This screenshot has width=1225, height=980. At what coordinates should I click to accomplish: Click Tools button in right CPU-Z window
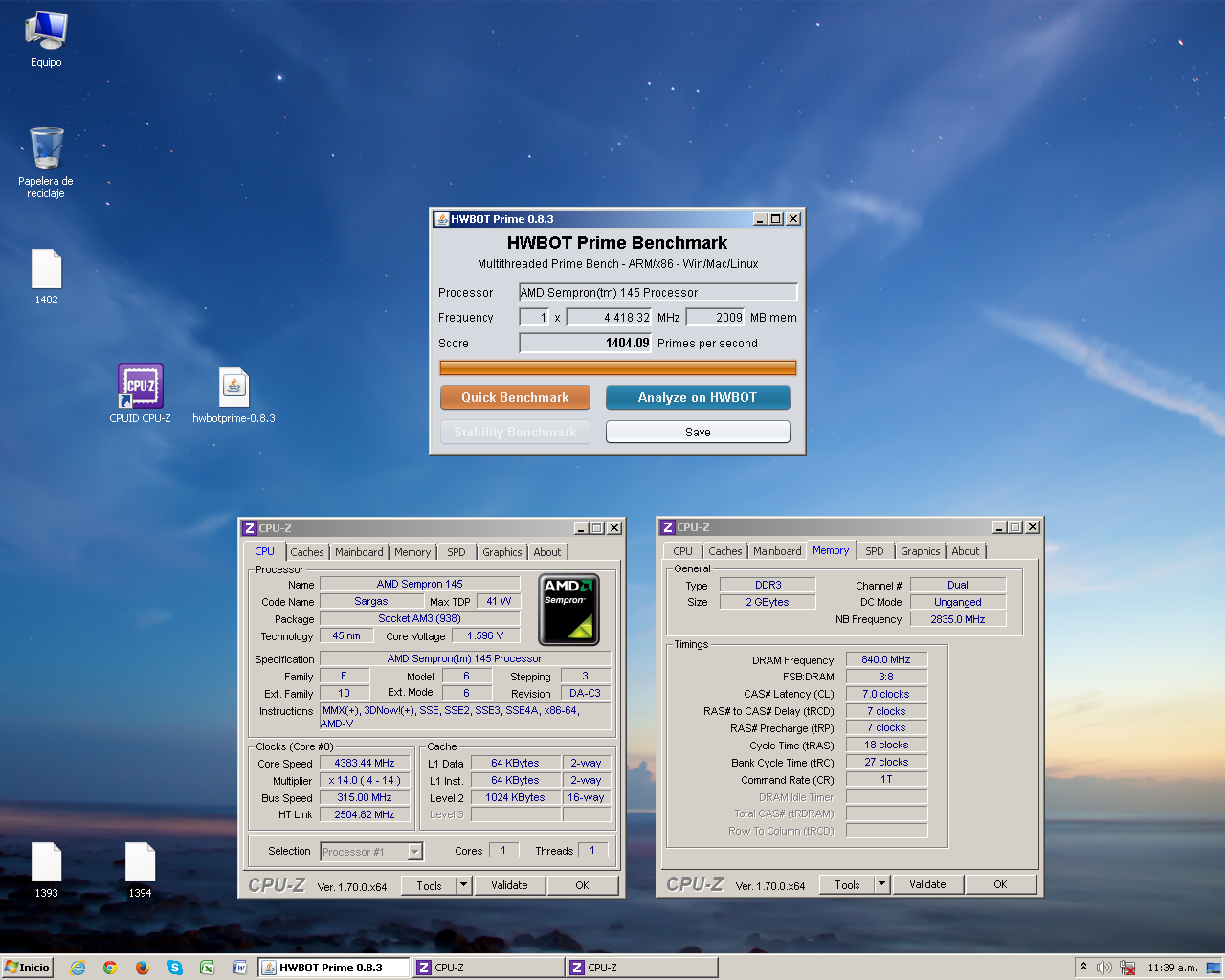(x=847, y=884)
